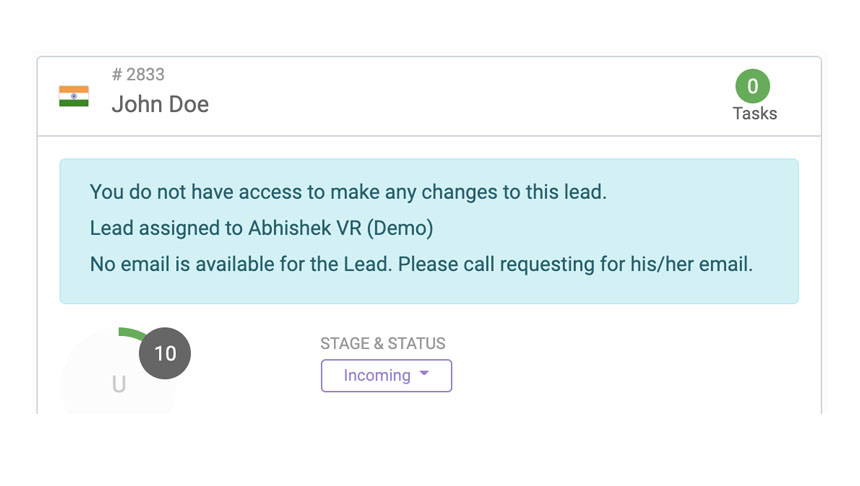Click the India flag icon
The height and width of the screenshot is (486, 860).
pyautogui.click(x=74, y=97)
